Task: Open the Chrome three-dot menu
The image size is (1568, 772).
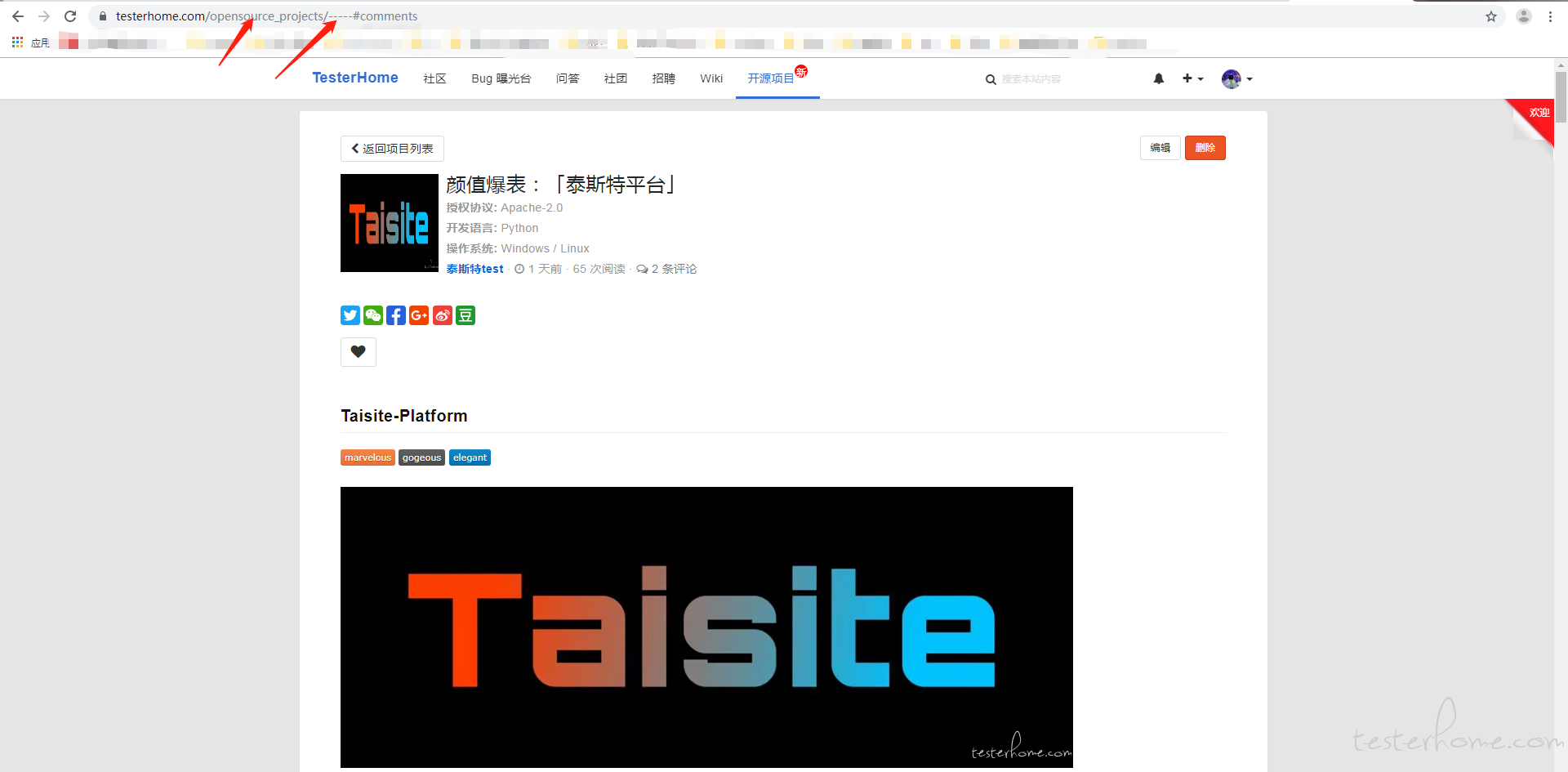Action: click(x=1550, y=16)
